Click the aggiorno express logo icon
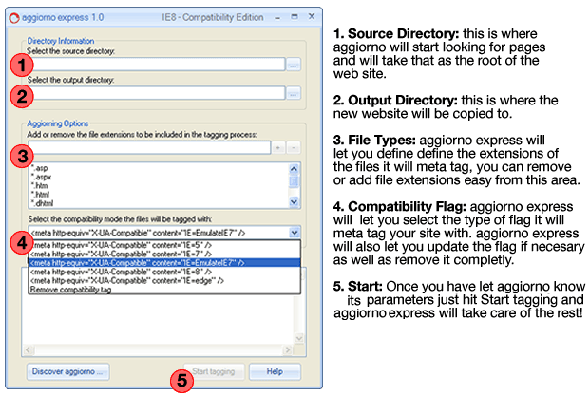 14,18
